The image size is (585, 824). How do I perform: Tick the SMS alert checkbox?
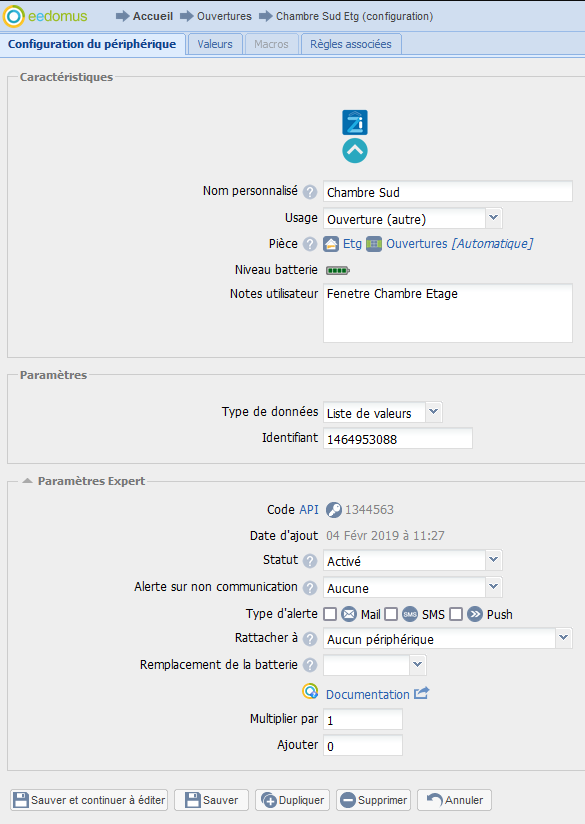pyautogui.click(x=391, y=614)
